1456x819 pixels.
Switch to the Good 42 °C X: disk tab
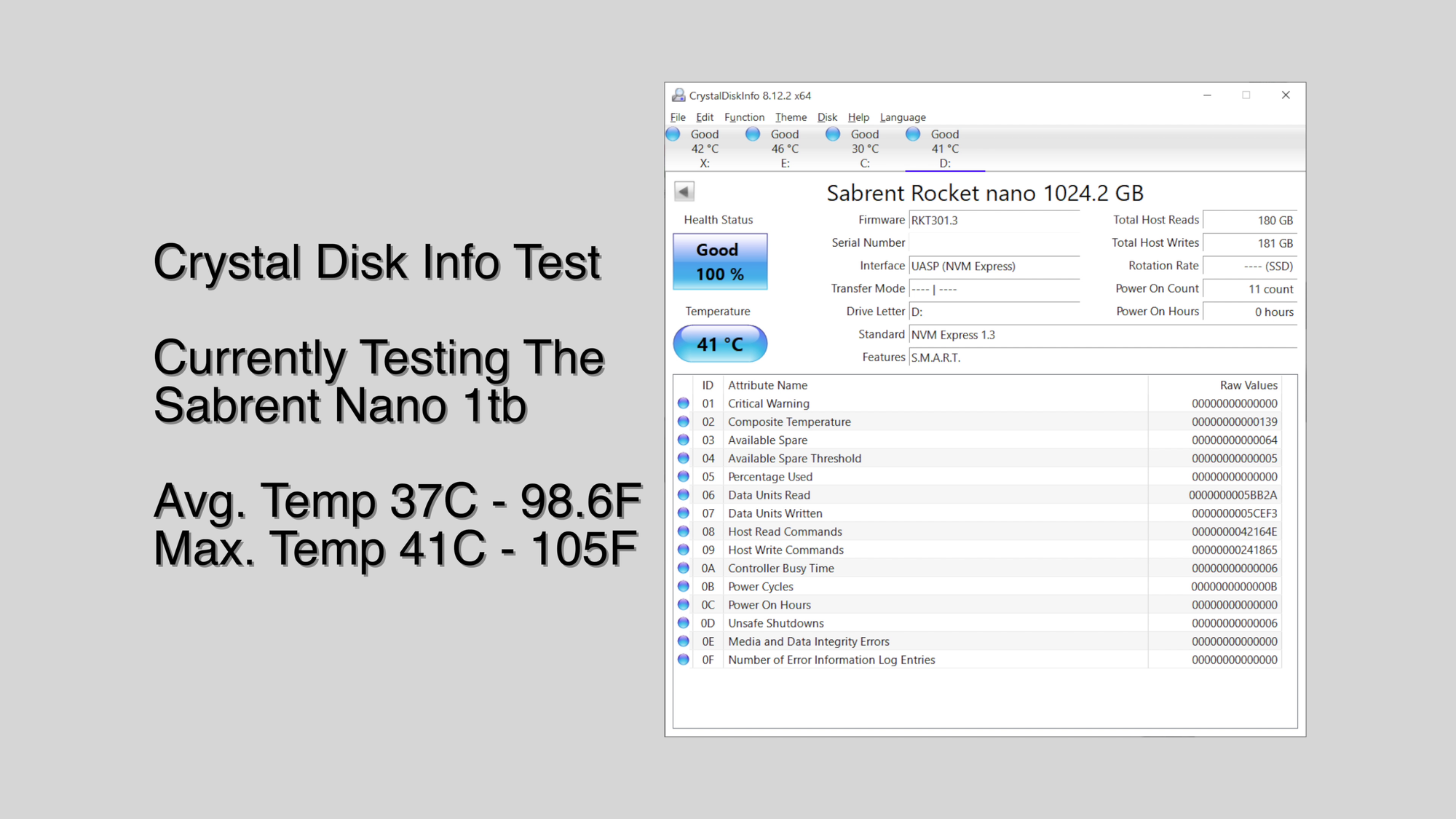point(705,149)
